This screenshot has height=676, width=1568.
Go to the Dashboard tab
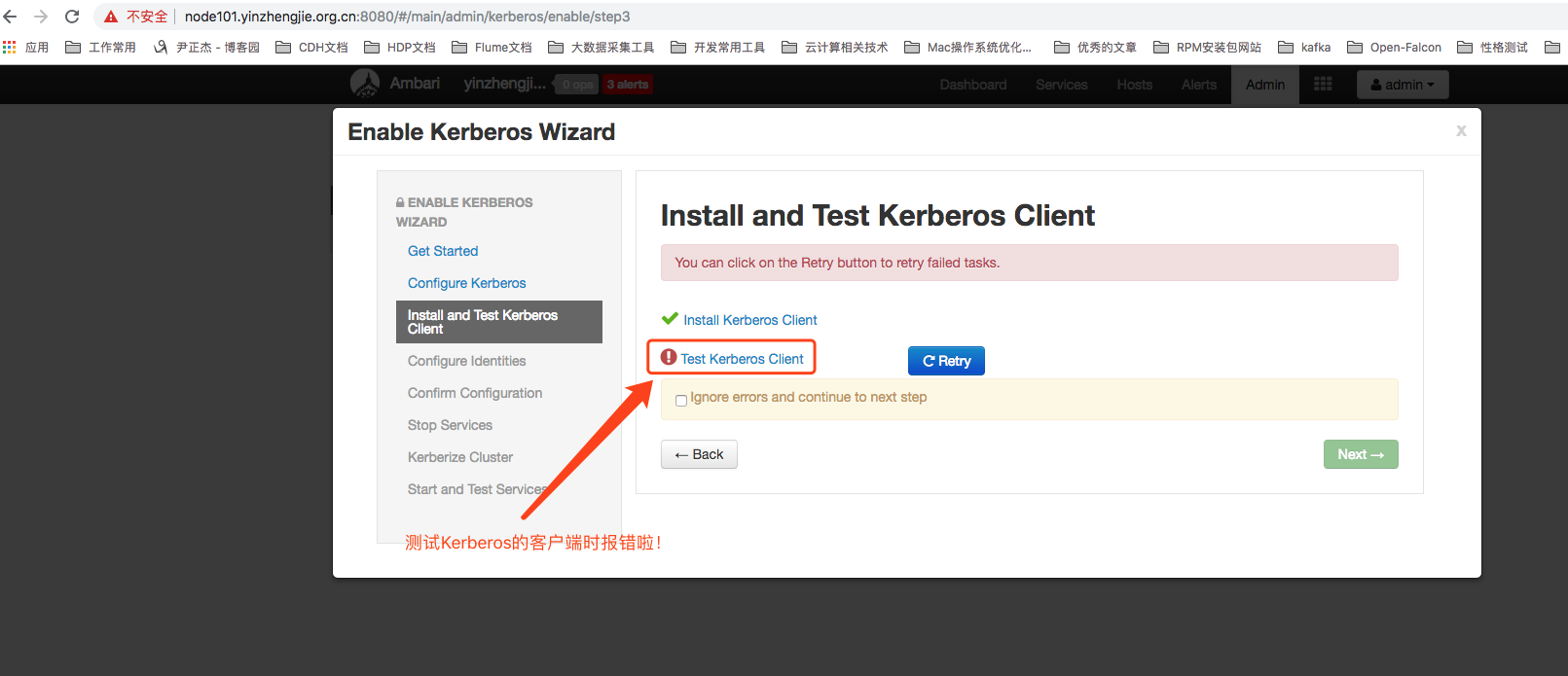(973, 85)
